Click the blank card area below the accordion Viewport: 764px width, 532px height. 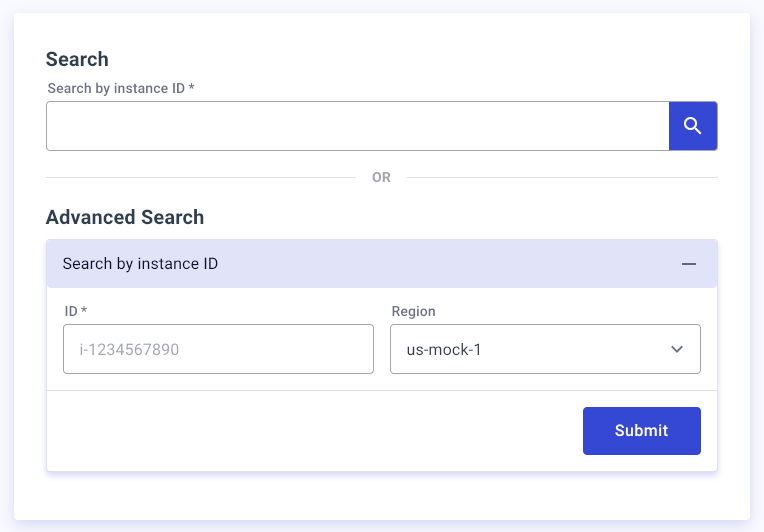point(382,494)
